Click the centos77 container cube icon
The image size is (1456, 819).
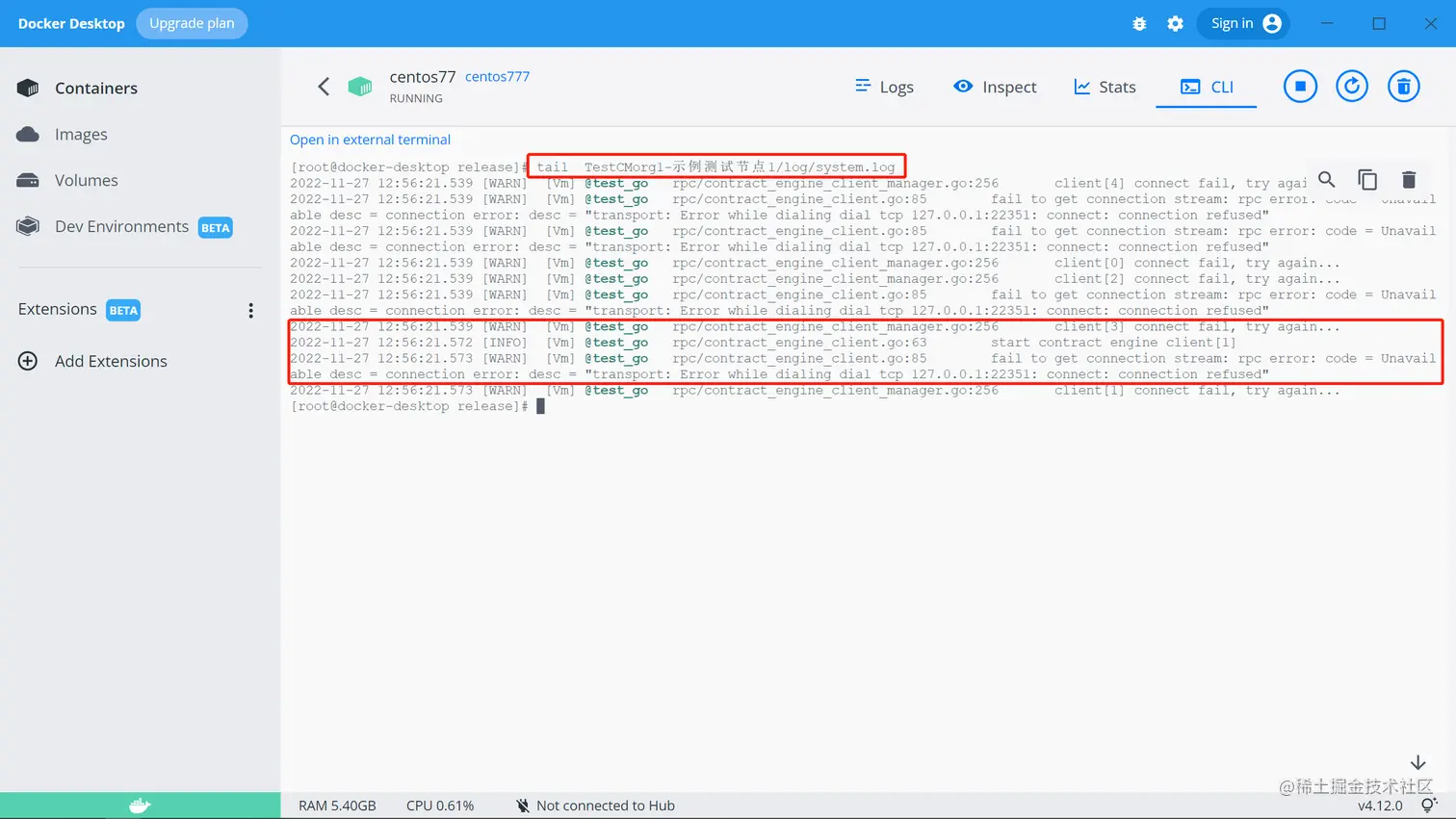(360, 87)
